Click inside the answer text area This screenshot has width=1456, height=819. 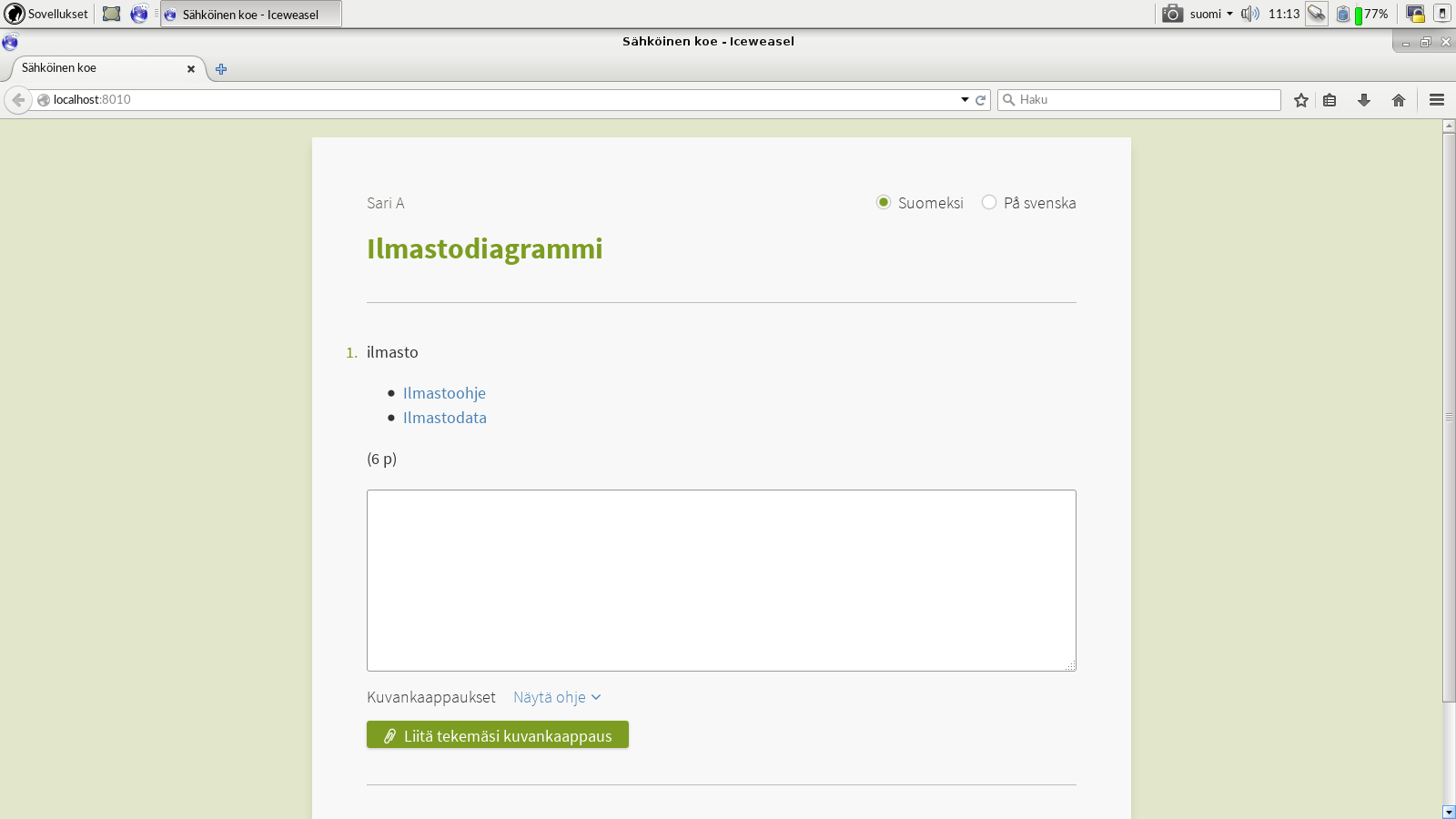[721, 581]
